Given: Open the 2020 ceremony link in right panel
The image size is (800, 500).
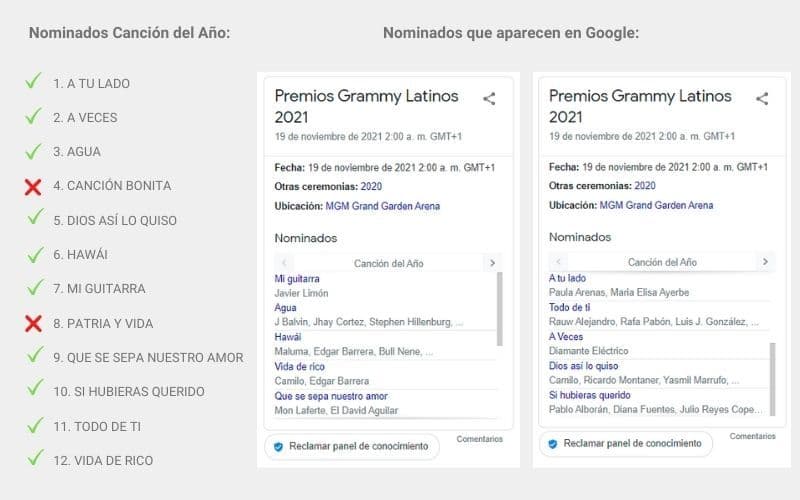Looking at the screenshot, I should point(644,186).
